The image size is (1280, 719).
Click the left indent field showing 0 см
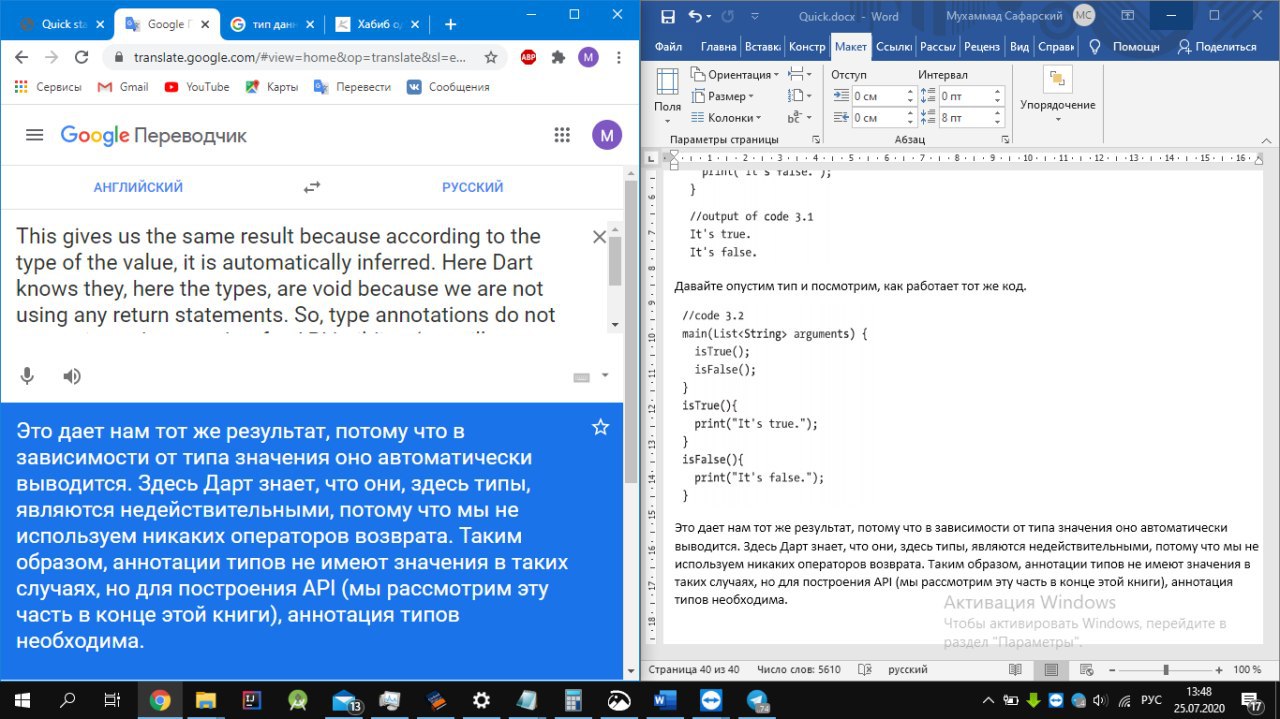[x=877, y=96]
